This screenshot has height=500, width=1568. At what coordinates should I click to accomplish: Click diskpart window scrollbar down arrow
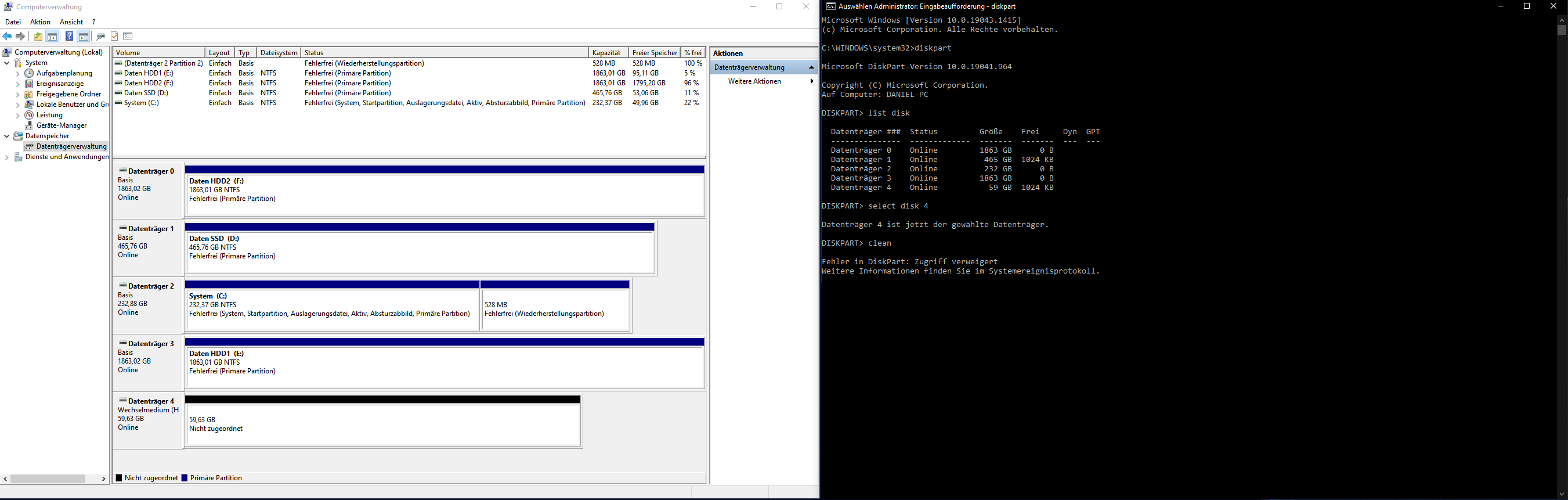pos(1562,494)
